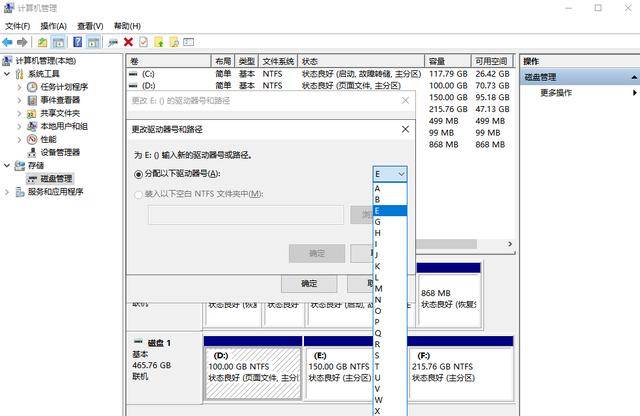This screenshot has width=640, height=416.
Task: Choose drive letter G from the list
Action: [x=378, y=222]
